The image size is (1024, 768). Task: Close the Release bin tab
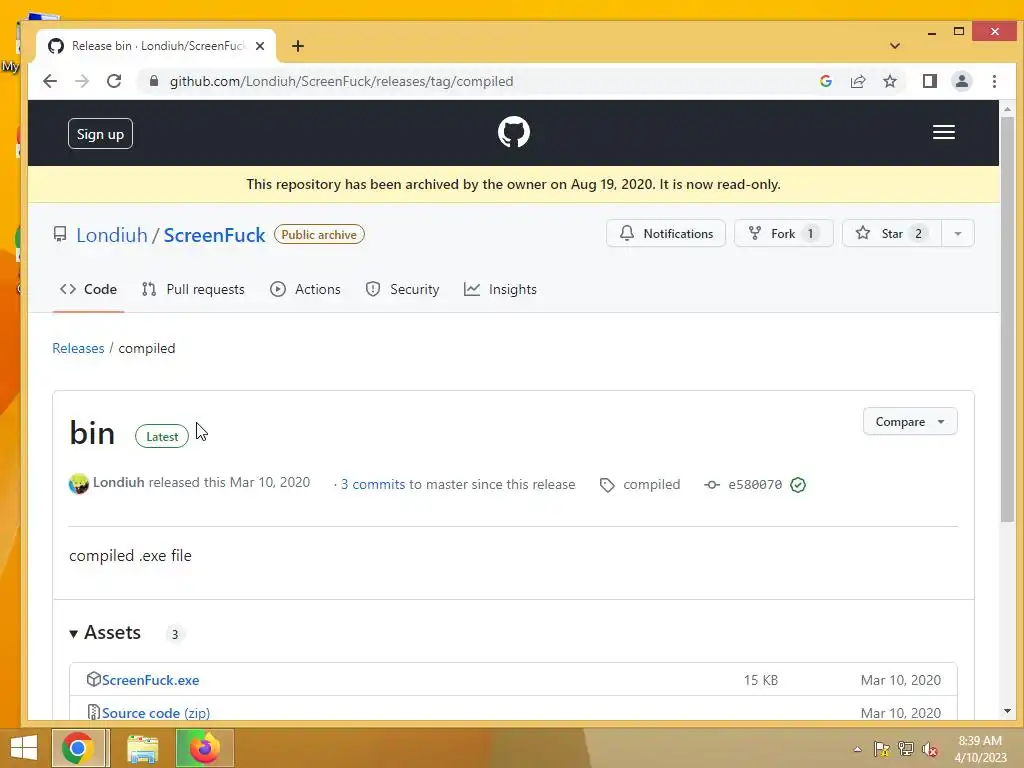point(260,46)
